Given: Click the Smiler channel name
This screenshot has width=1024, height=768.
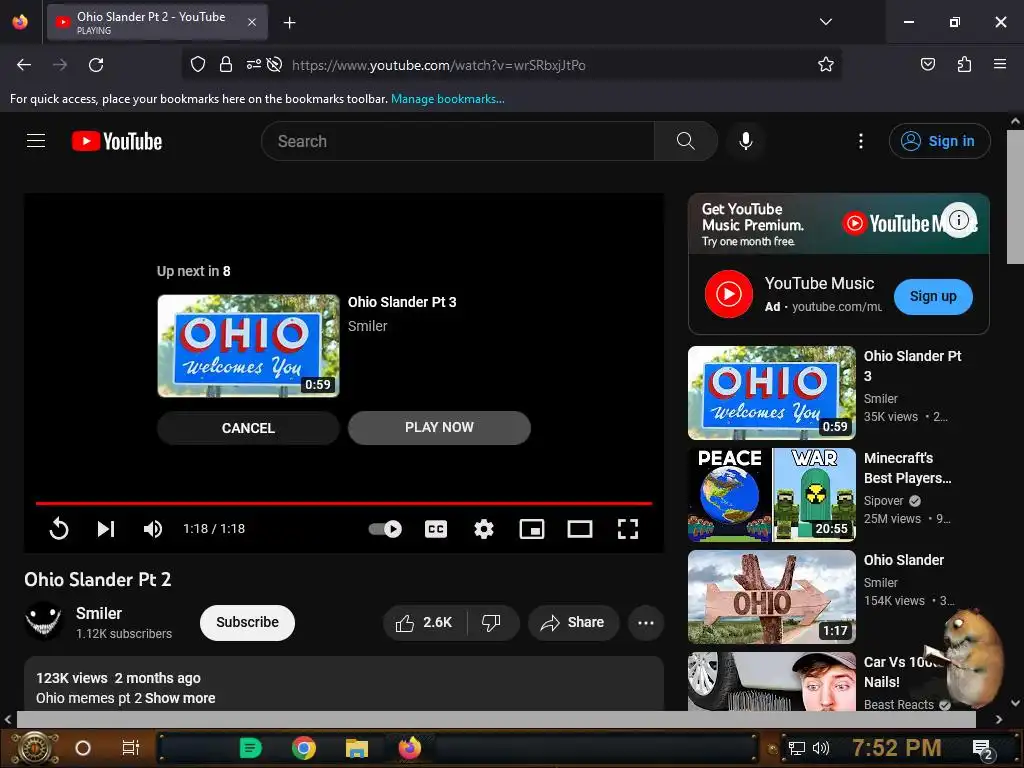Looking at the screenshot, I should [99, 613].
